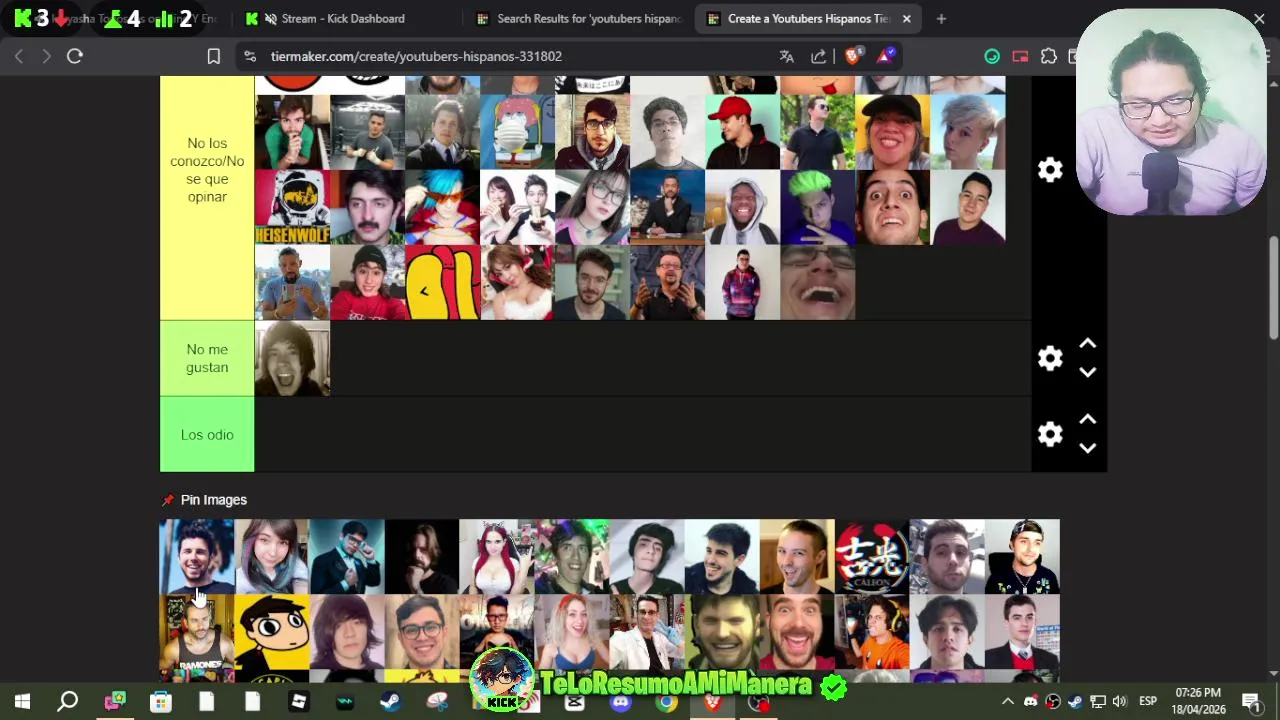This screenshot has width=1280, height=720.
Task: Show hidden system tray icons
Action: [x=1008, y=702]
